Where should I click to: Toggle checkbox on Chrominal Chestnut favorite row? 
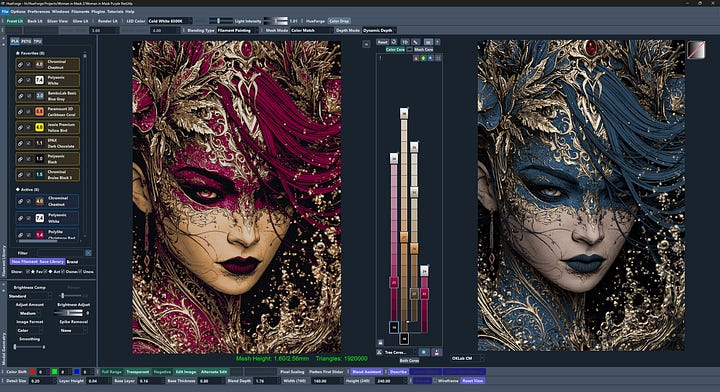[x=28, y=65]
